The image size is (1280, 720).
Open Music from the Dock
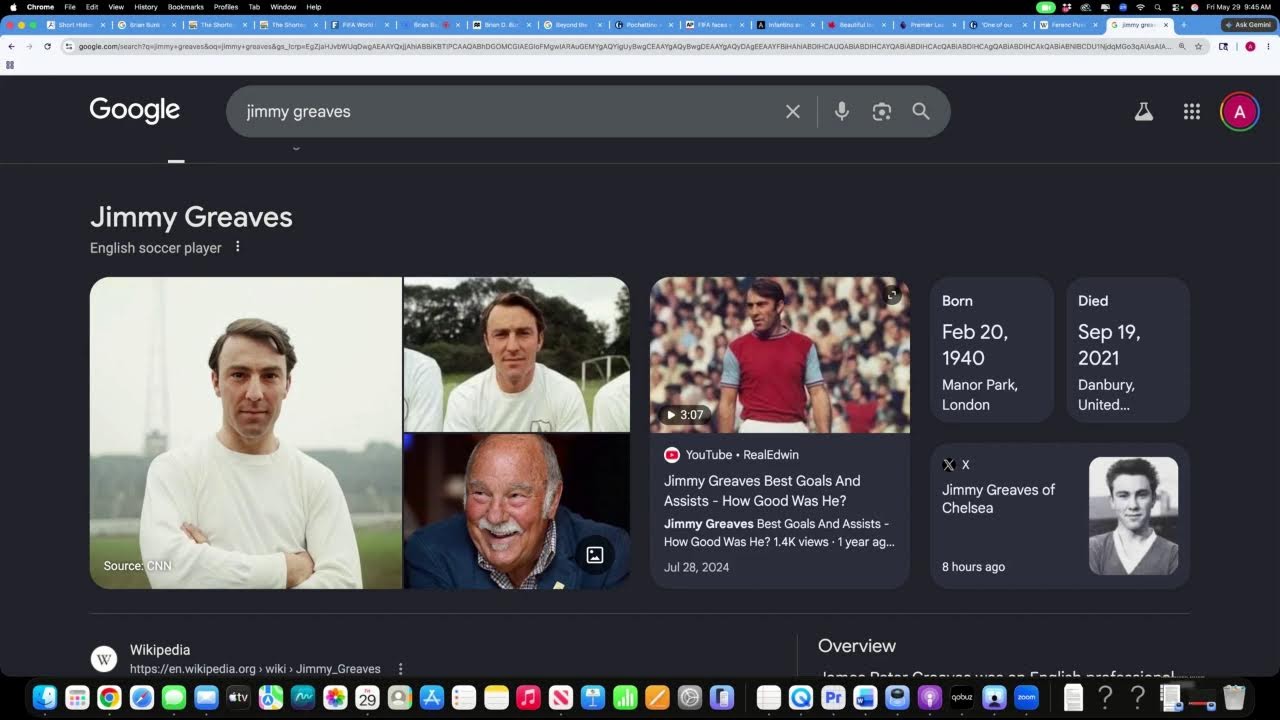point(528,697)
